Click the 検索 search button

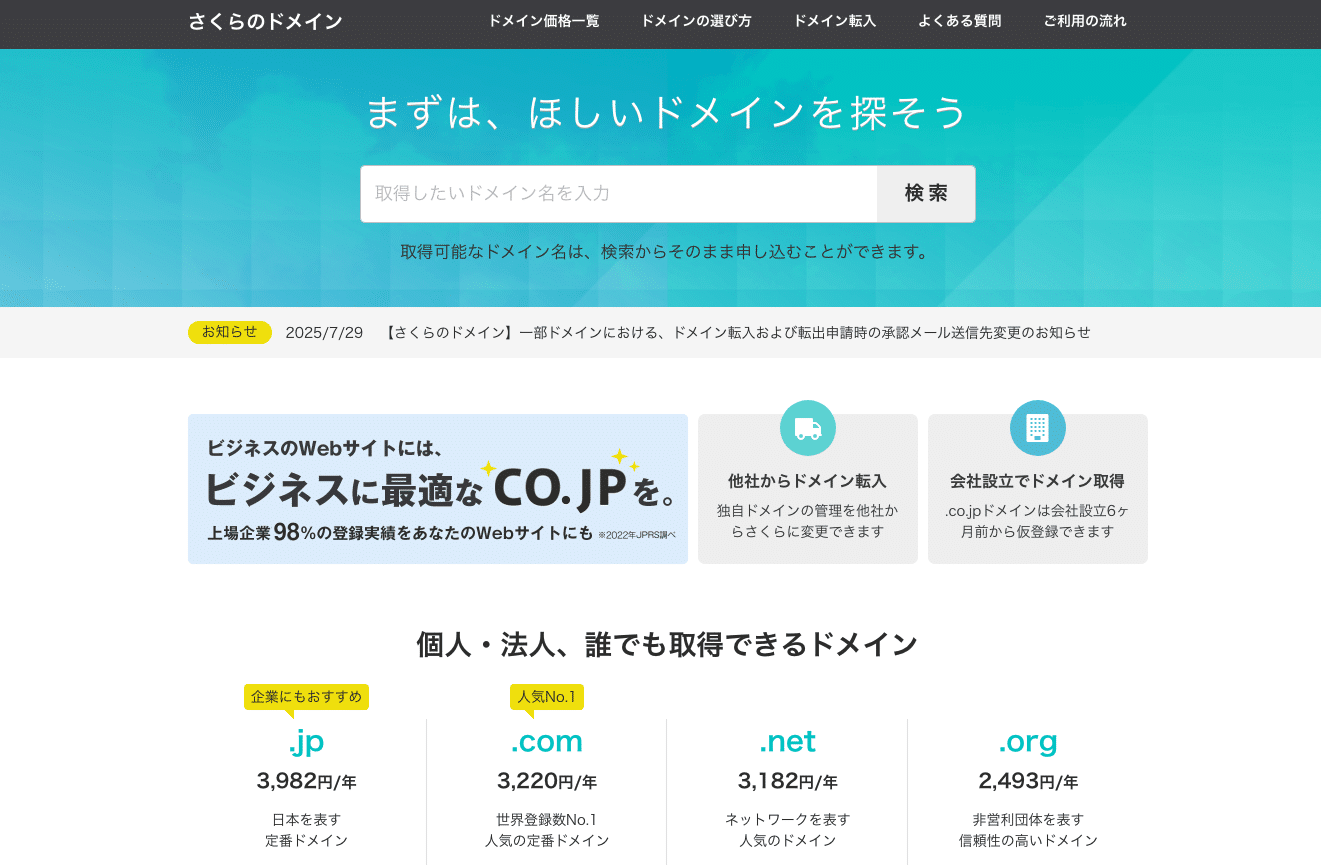[x=925, y=194]
